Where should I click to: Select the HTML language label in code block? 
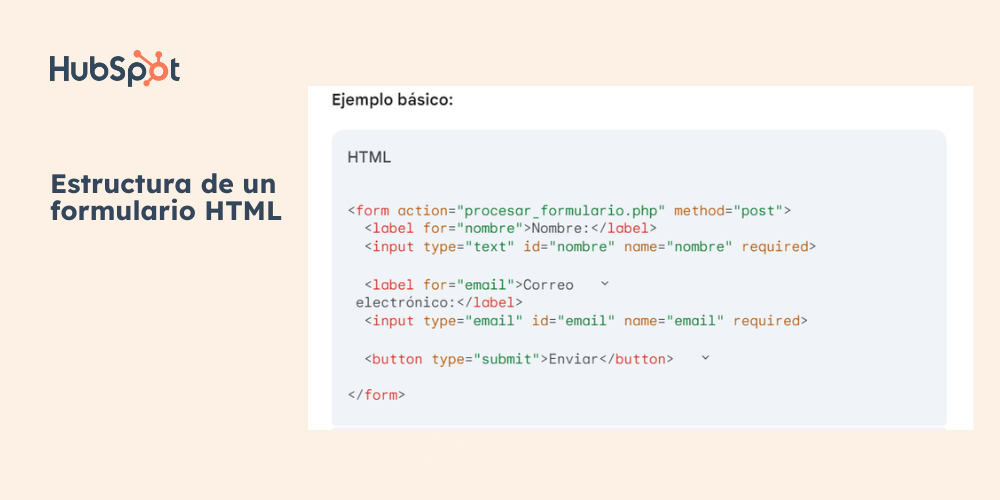coord(369,158)
